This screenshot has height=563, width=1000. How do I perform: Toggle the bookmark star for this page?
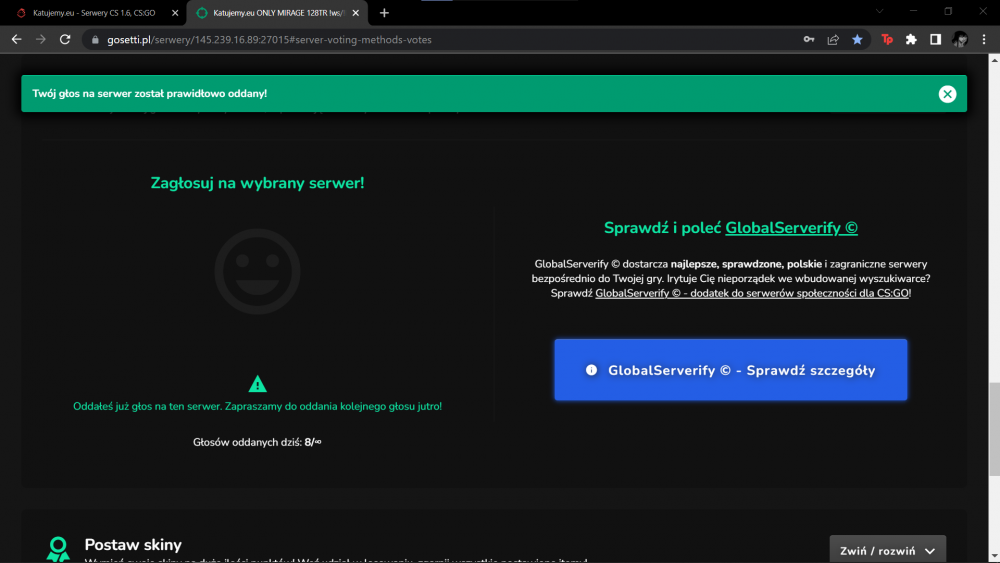click(857, 40)
